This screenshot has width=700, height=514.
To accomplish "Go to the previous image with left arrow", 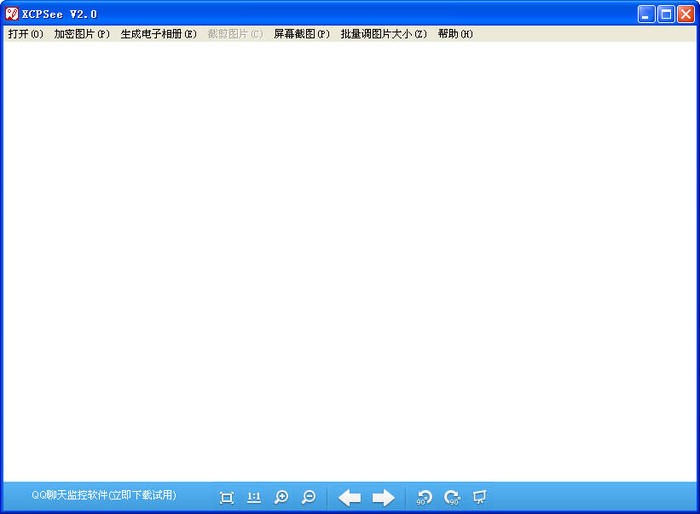I will [x=349, y=497].
